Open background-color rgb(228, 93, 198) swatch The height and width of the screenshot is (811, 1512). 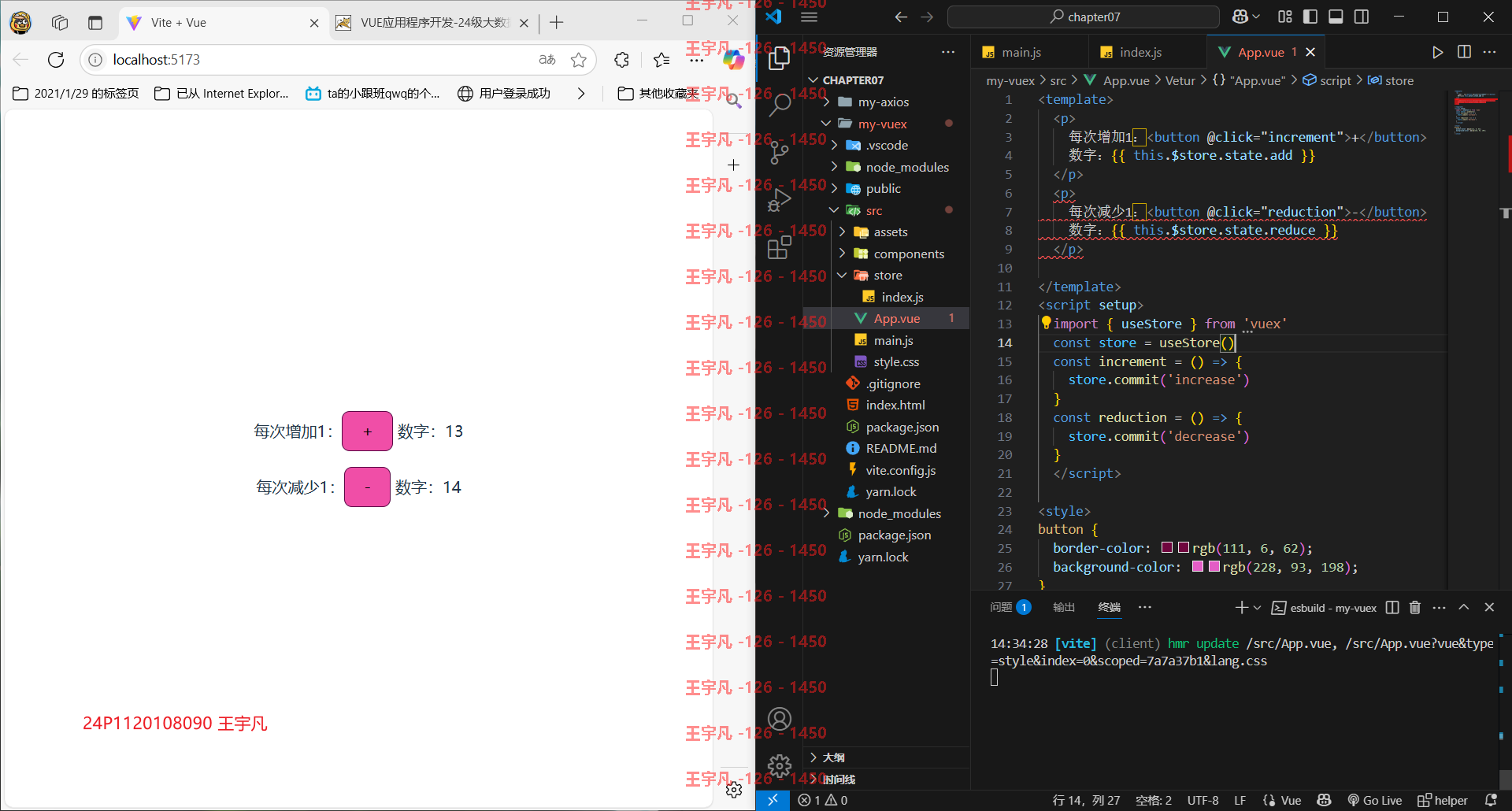pyautogui.click(x=1214, y=567)
